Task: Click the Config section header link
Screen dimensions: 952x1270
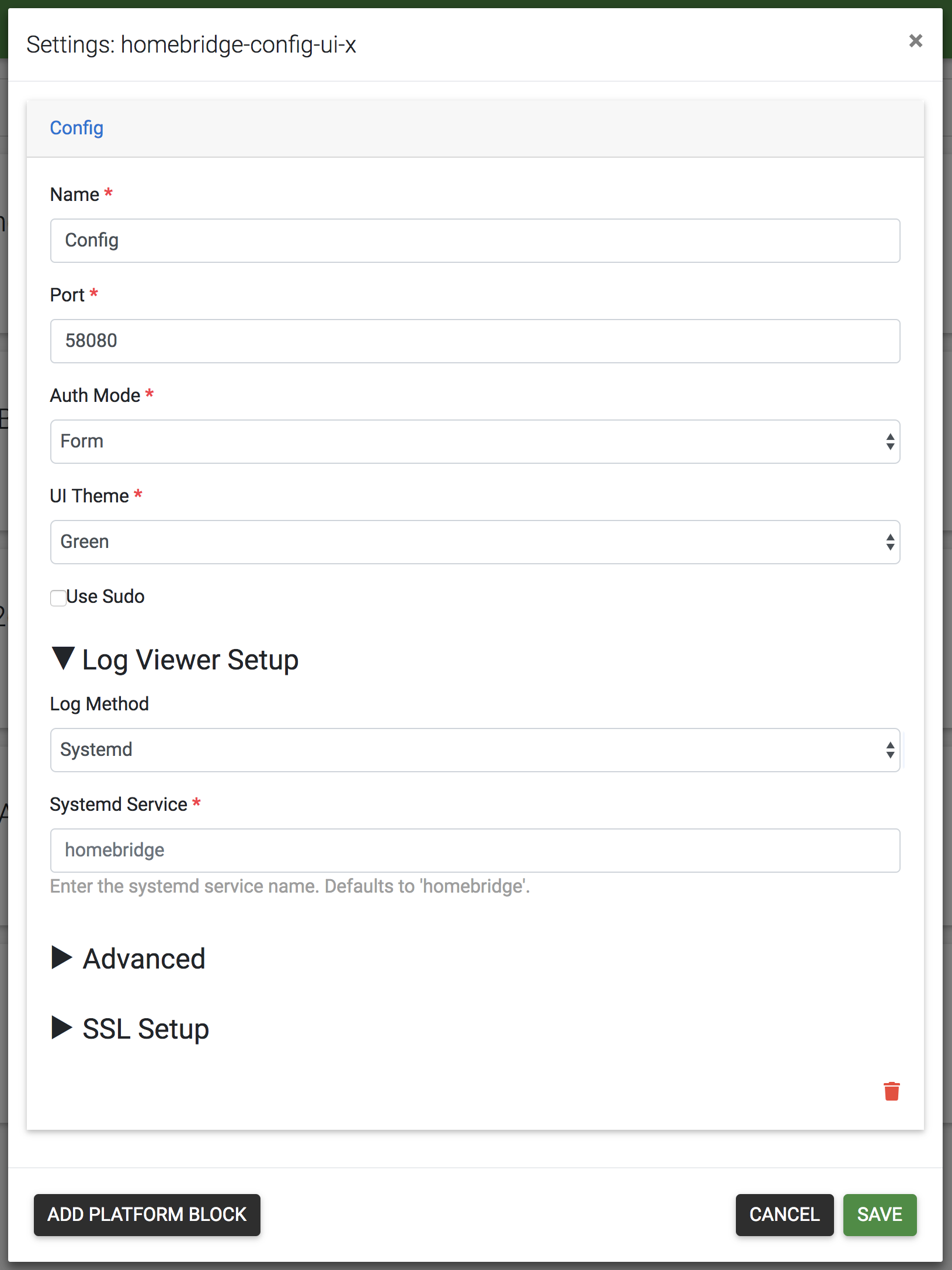Action: point(77,128)
